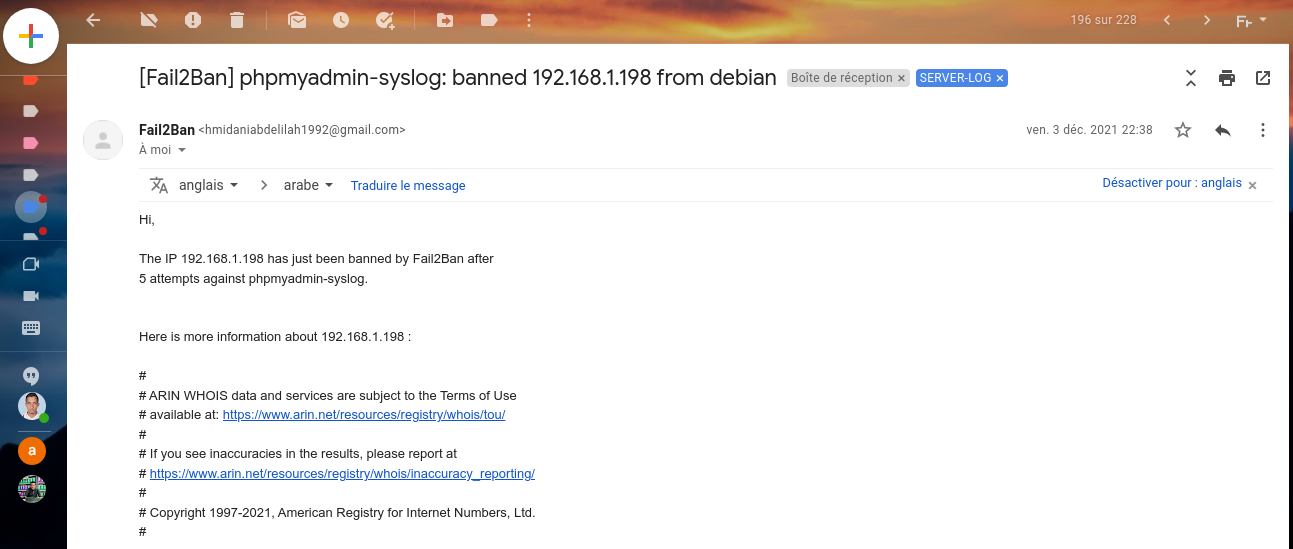This screenshot has height=549, width=1293.
Task: Add this email to Tasks
Action: [x=385, y=20]
